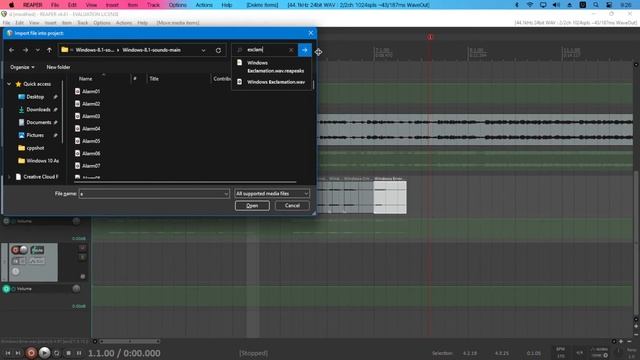Screen dimensions: 640x360
Task: Open Options menu in macOS menu bar
Action: (178, 5)
